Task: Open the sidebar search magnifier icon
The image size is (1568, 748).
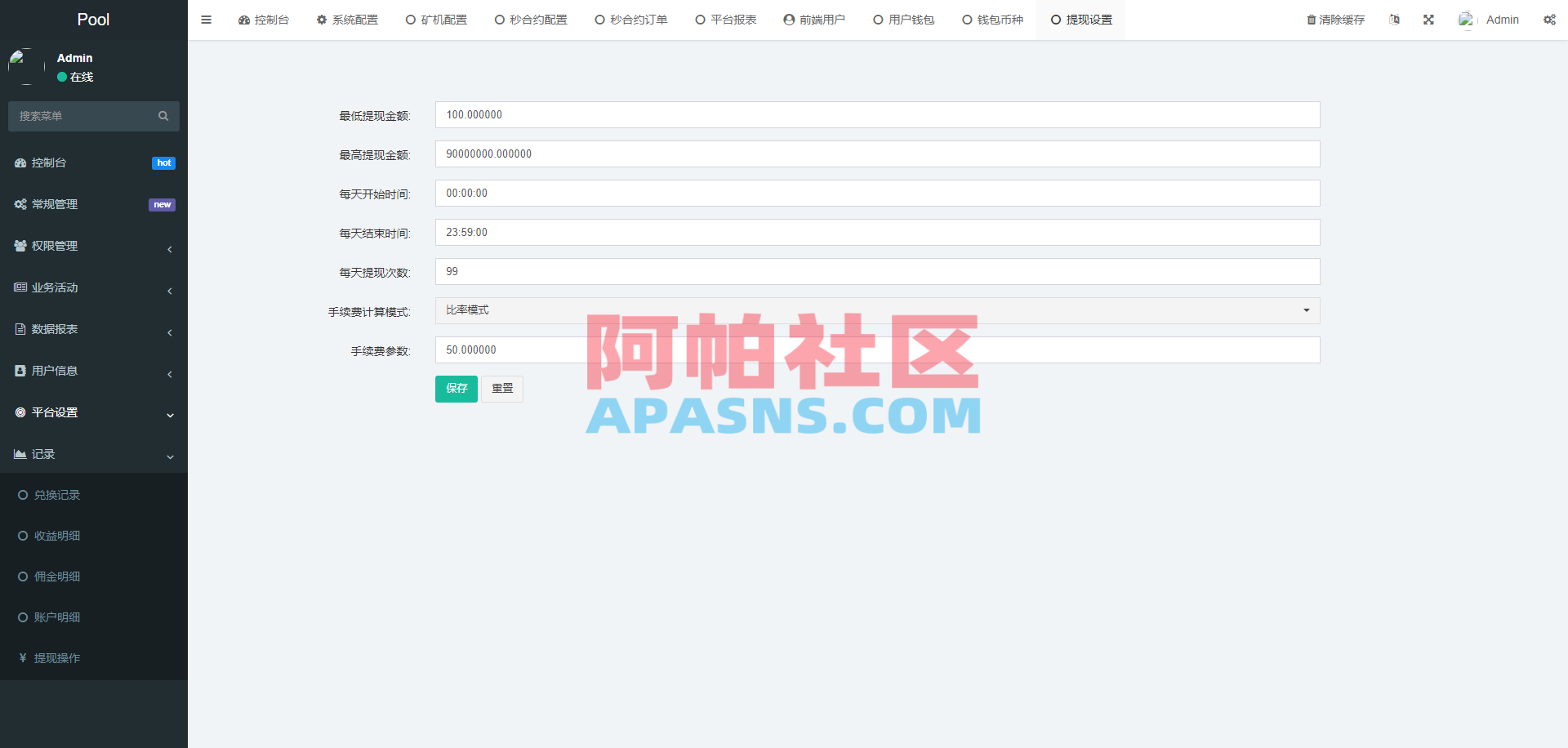Action: point(163,116)
